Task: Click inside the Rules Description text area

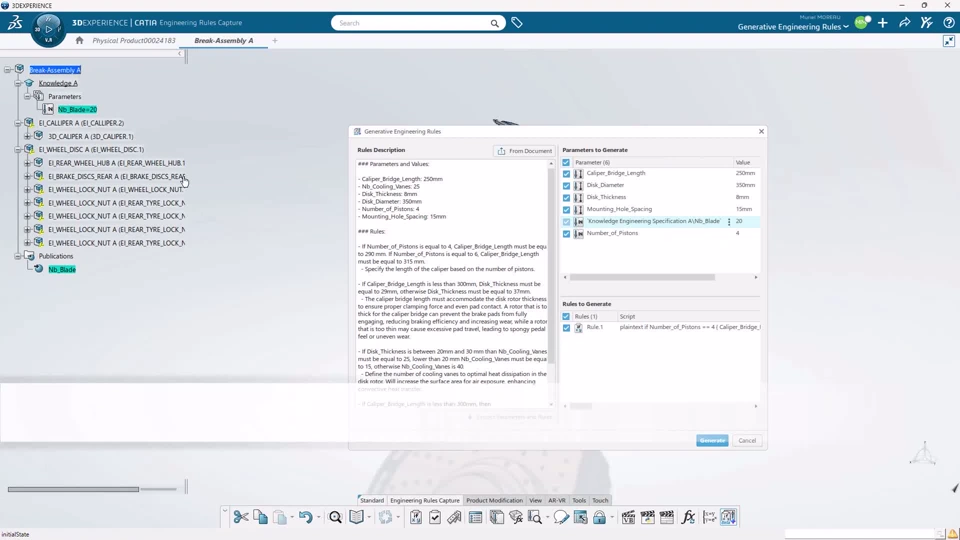Action: 452,285
